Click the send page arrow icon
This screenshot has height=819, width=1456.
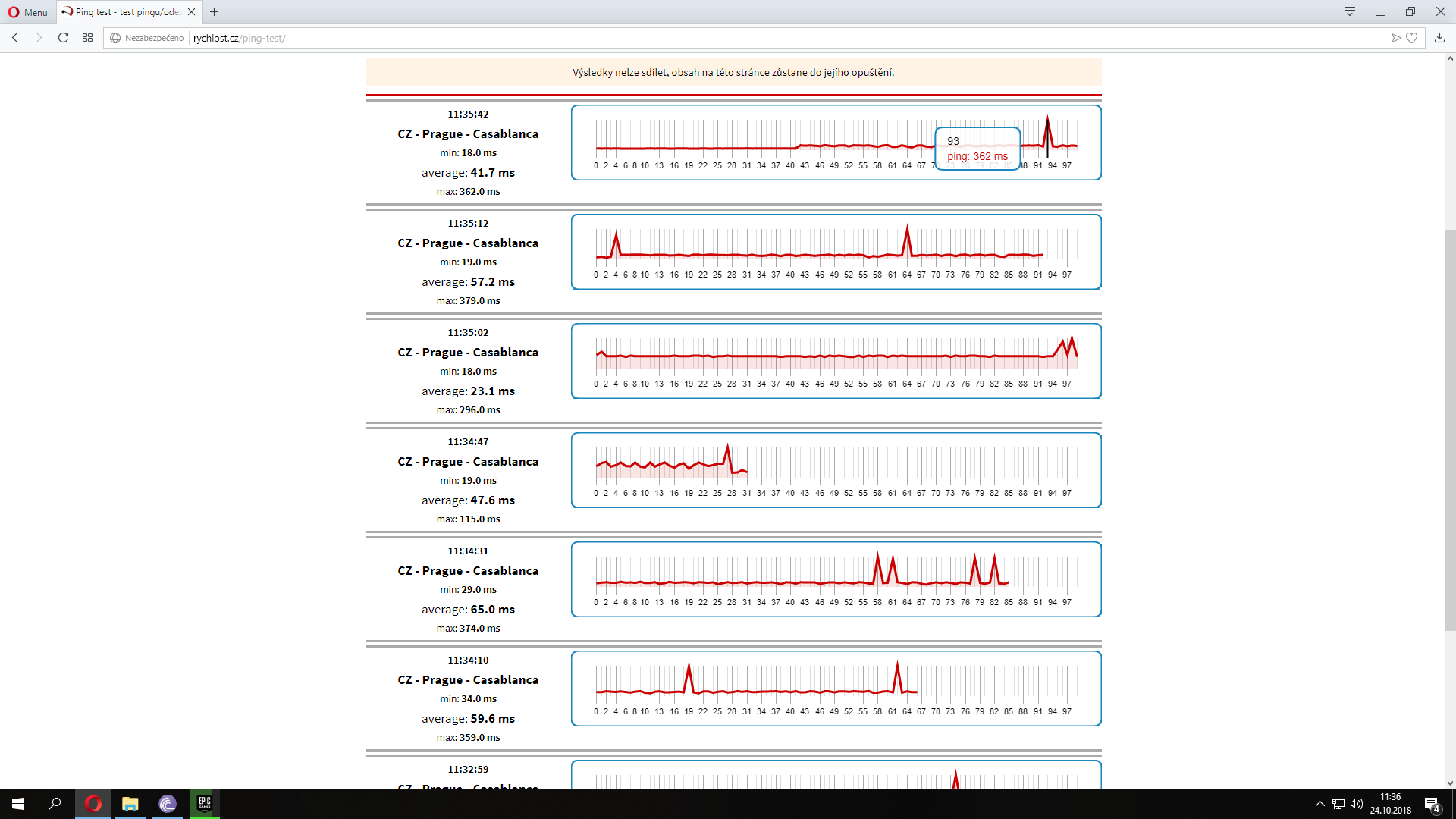pyautogui.click(x=1395, y=38)
